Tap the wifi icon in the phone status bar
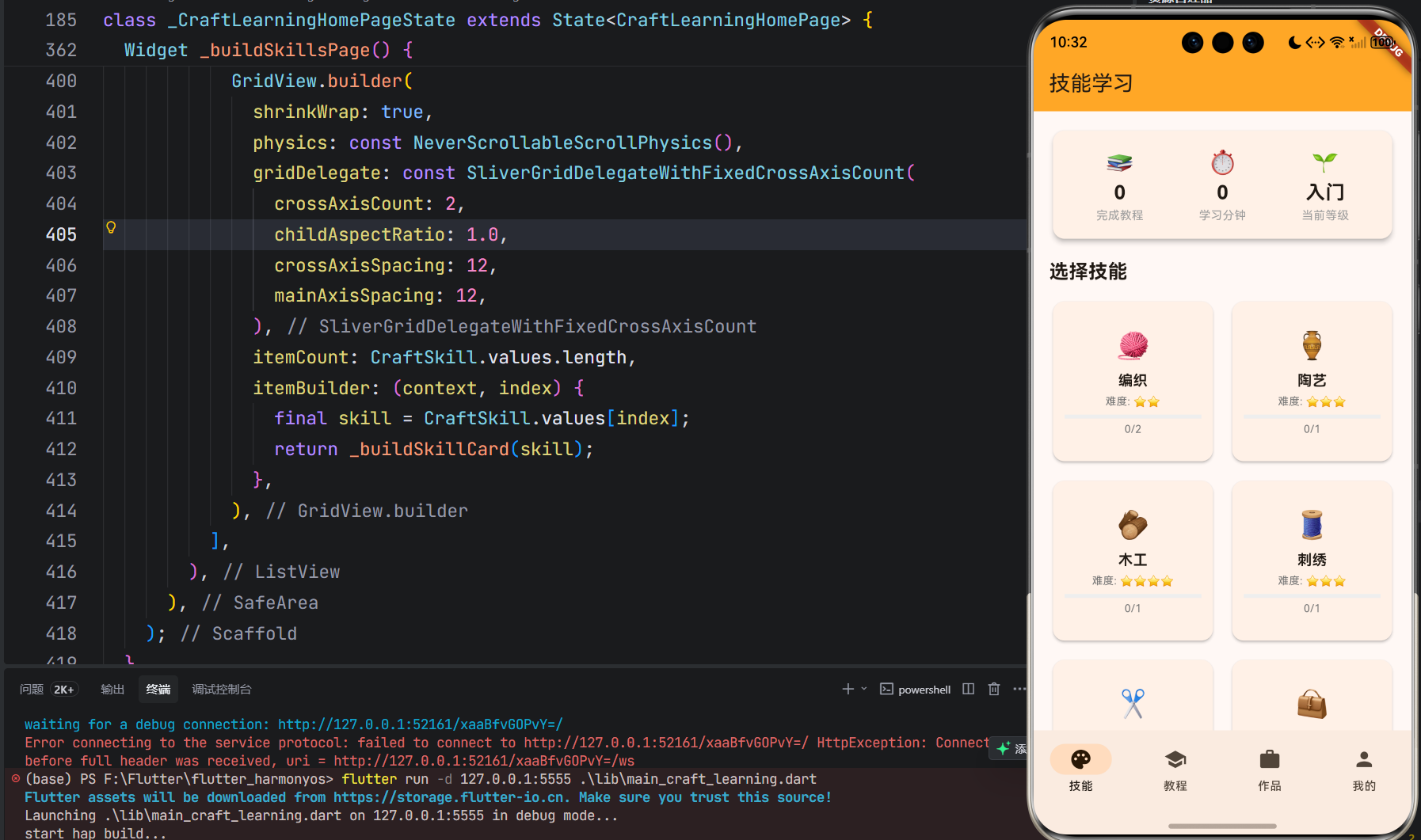The height and width of the screenshot is (840, 1421). (x=1337, y=42)
